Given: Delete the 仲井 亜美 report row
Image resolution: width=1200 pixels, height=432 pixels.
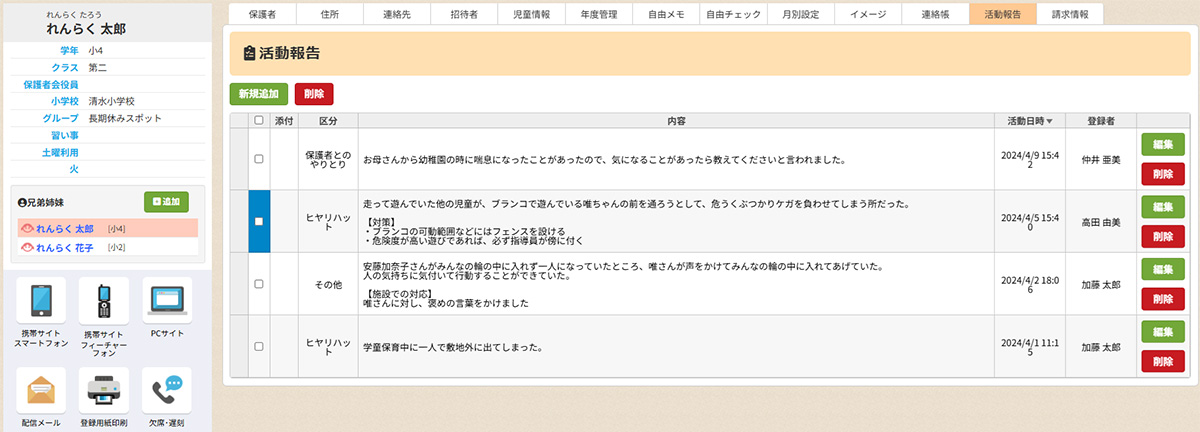Looking at the screenshot, I should pos(1162,174).
